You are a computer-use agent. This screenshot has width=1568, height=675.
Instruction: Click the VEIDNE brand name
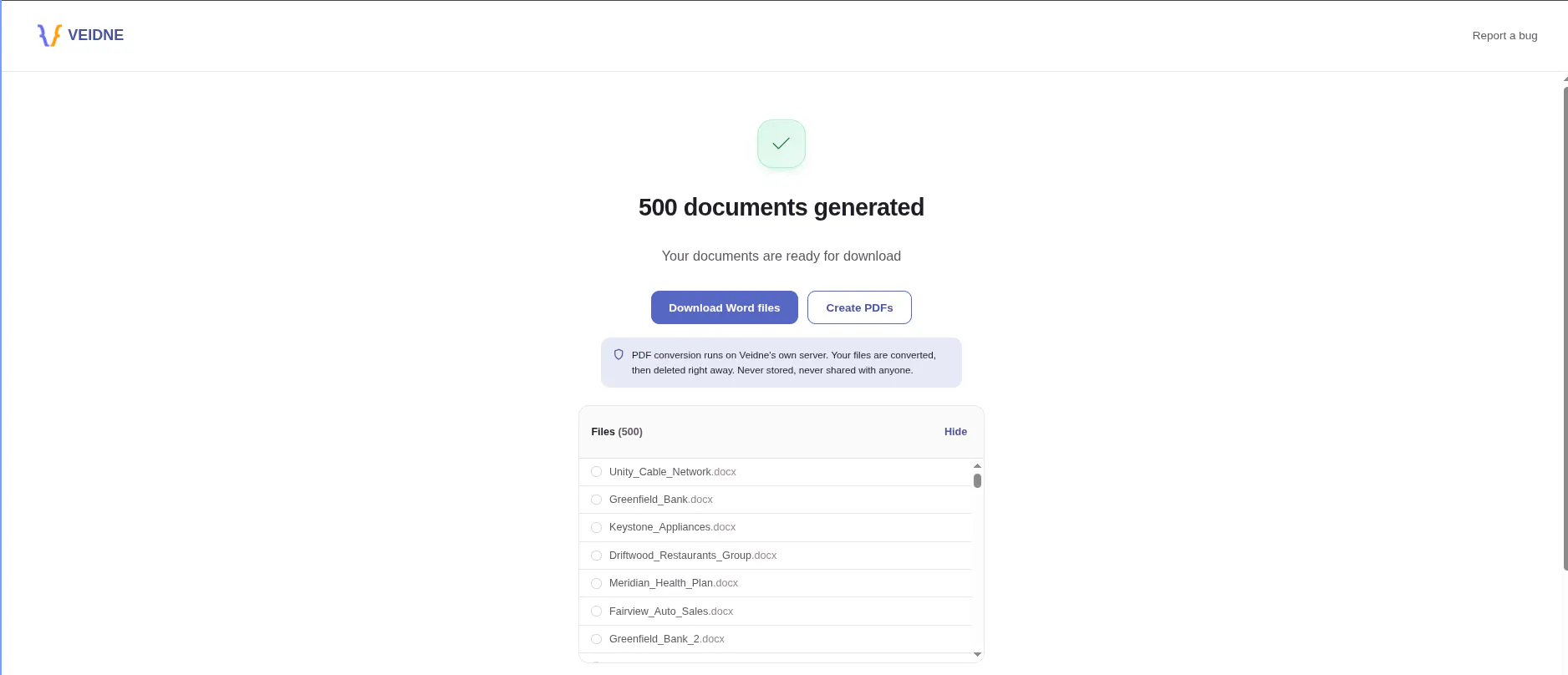click(96, 35)
